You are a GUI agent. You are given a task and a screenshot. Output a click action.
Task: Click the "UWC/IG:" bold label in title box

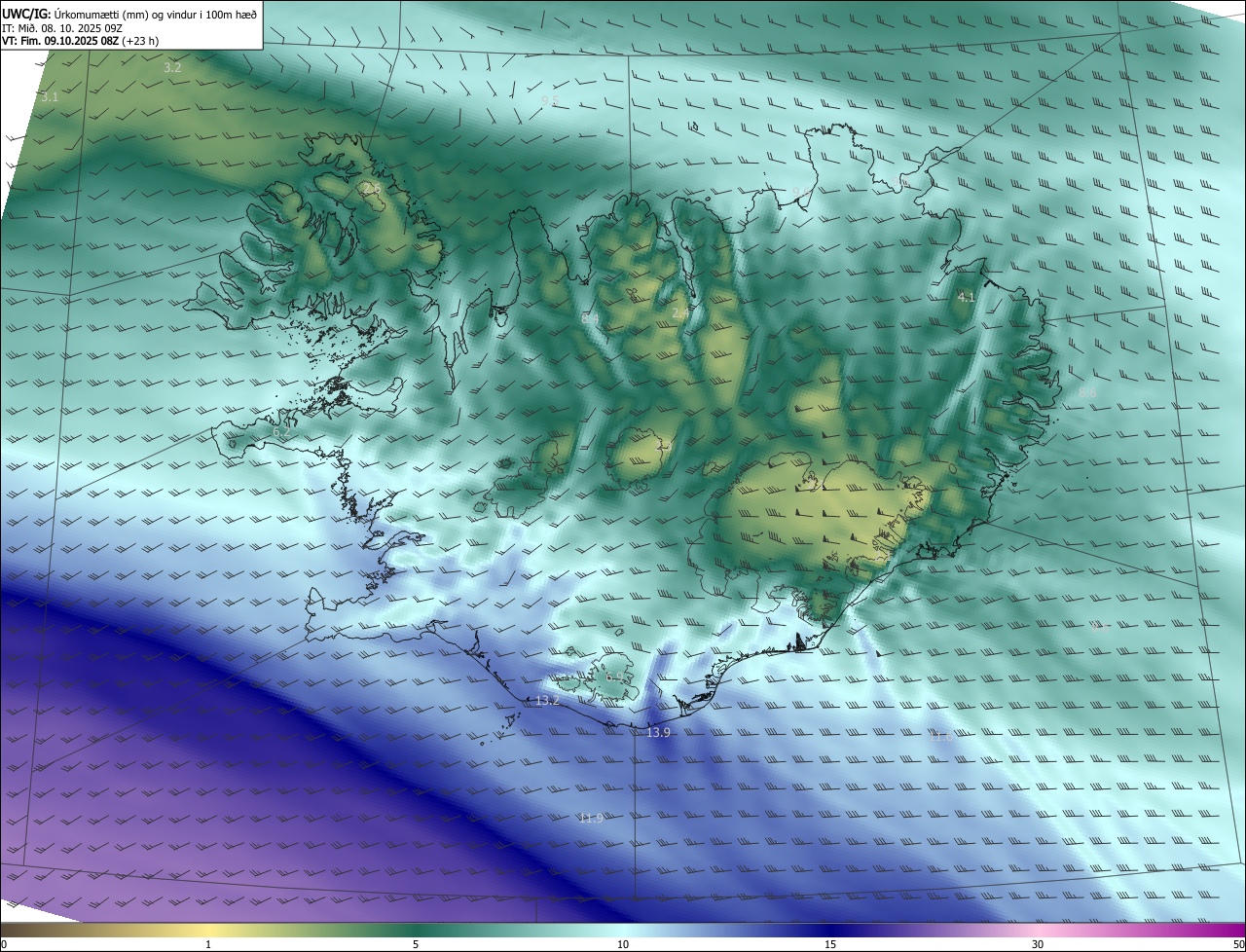pyautogui.click(x=26, y=14)
